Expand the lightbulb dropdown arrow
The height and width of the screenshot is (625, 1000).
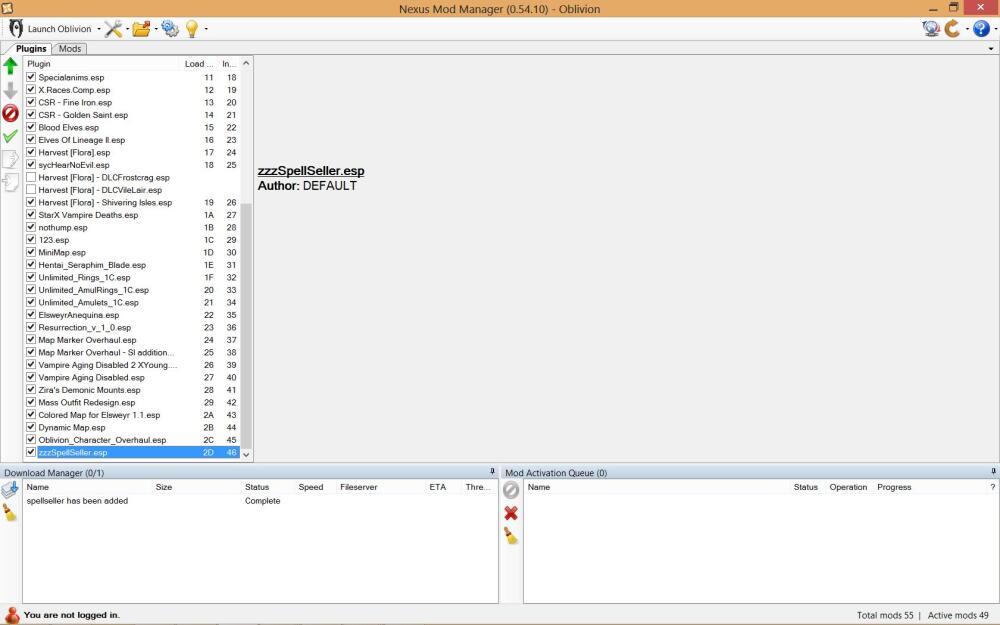(x=205, y=29)
